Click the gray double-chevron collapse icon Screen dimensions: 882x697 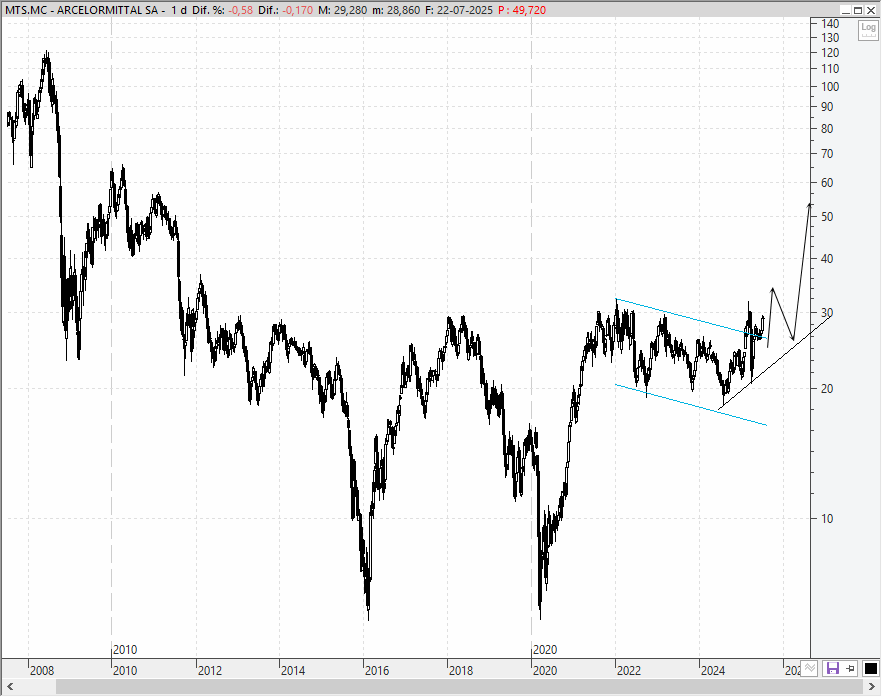click(809, 668)
